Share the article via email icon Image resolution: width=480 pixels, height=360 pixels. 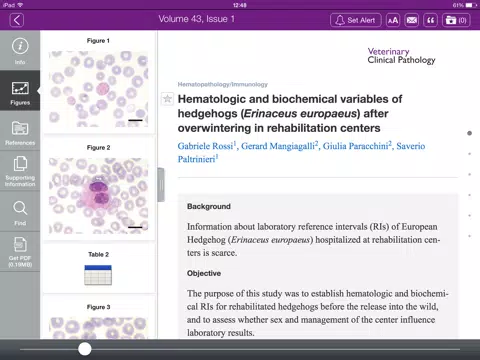[412, 20]
